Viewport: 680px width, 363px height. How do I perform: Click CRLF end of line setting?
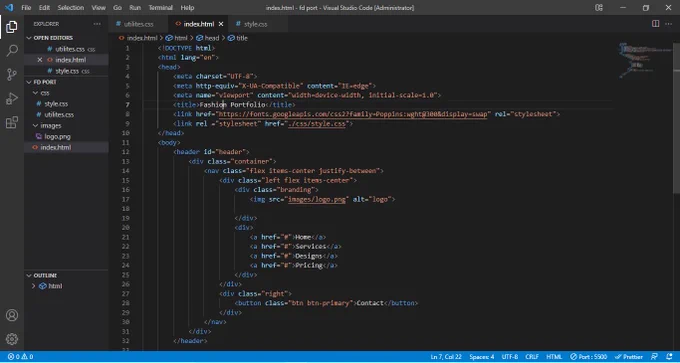pos(532,357)
